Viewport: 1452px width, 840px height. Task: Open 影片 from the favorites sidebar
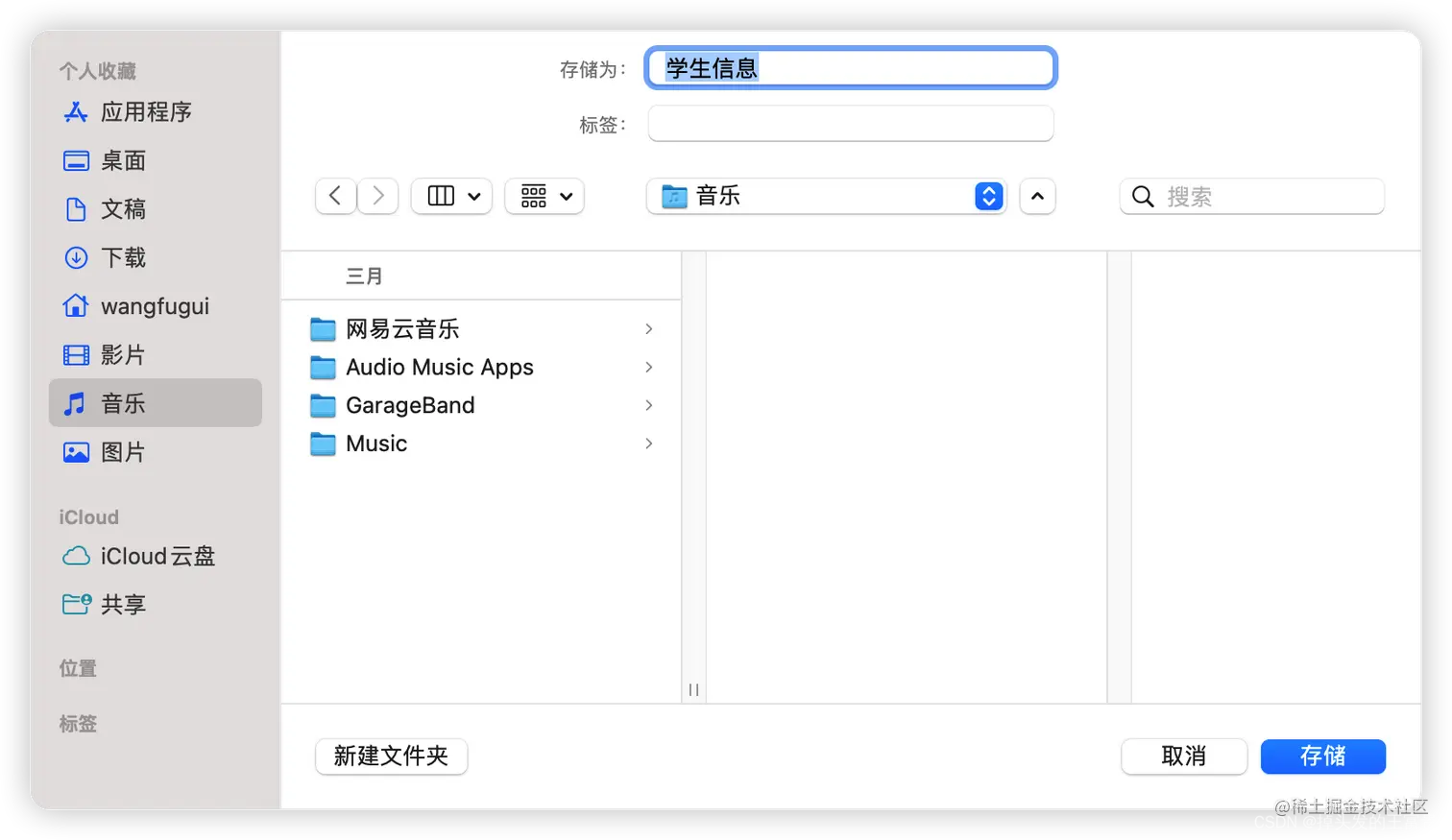[x=123, y=354]
